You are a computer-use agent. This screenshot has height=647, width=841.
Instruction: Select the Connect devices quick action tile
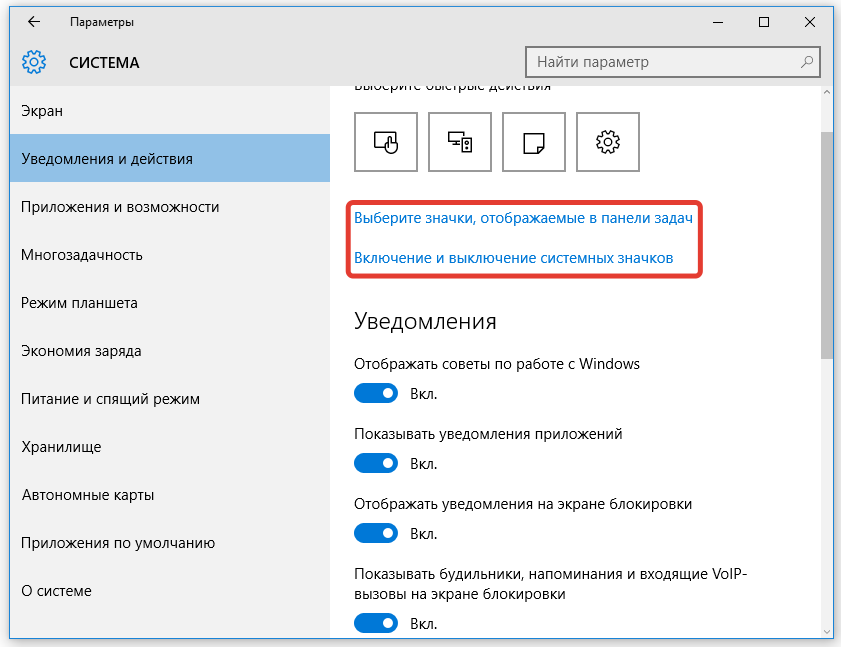459,142
